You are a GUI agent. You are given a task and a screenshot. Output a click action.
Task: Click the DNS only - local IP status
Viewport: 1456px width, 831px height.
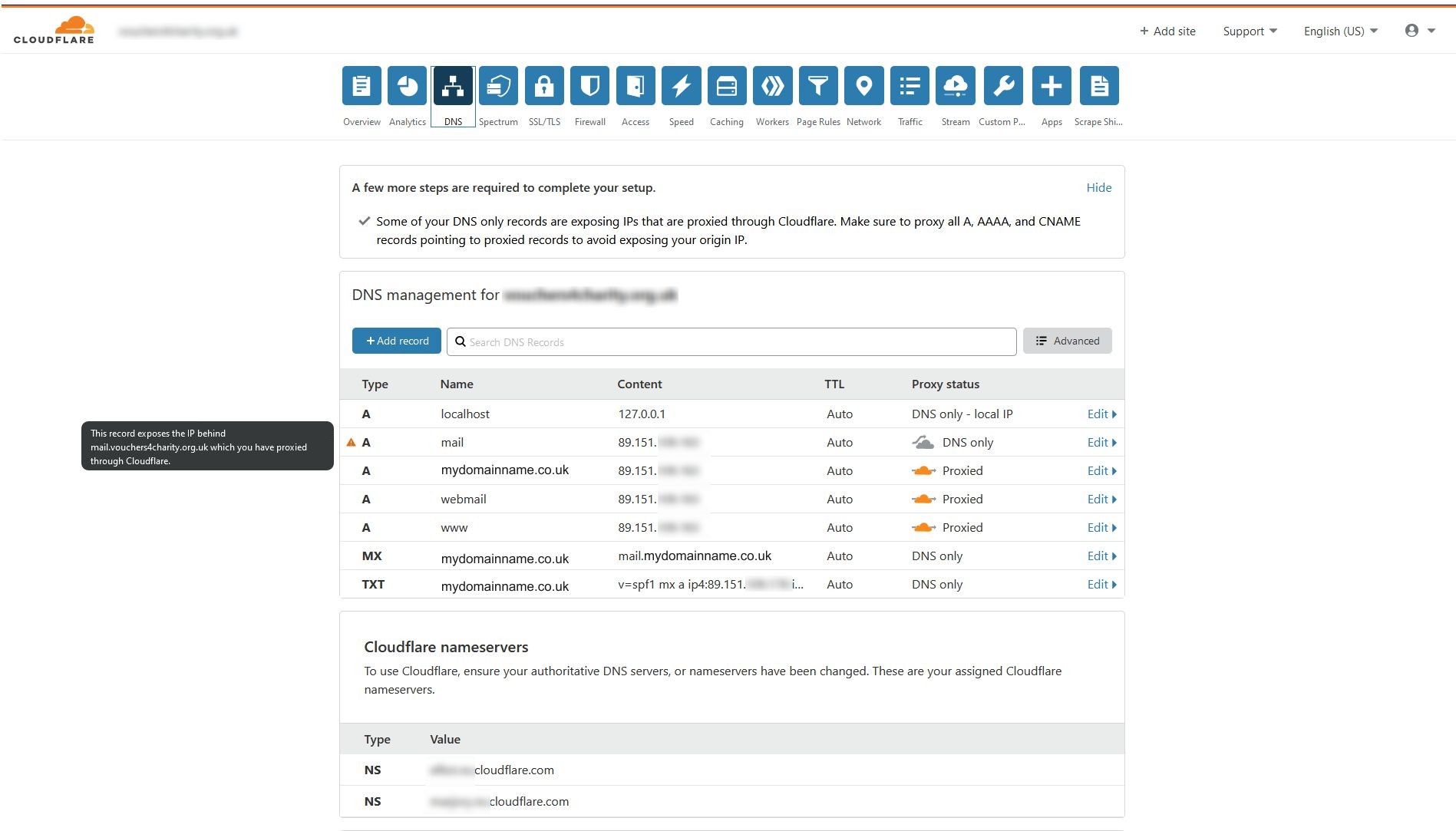coord(962,414)
